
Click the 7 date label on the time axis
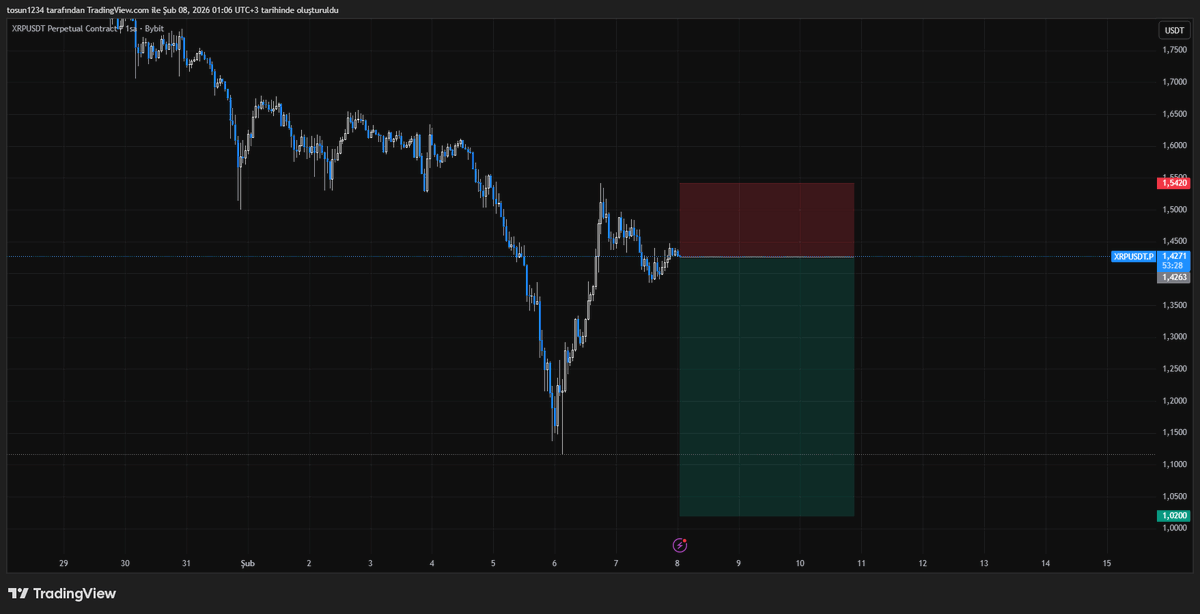tap(616, 564)
